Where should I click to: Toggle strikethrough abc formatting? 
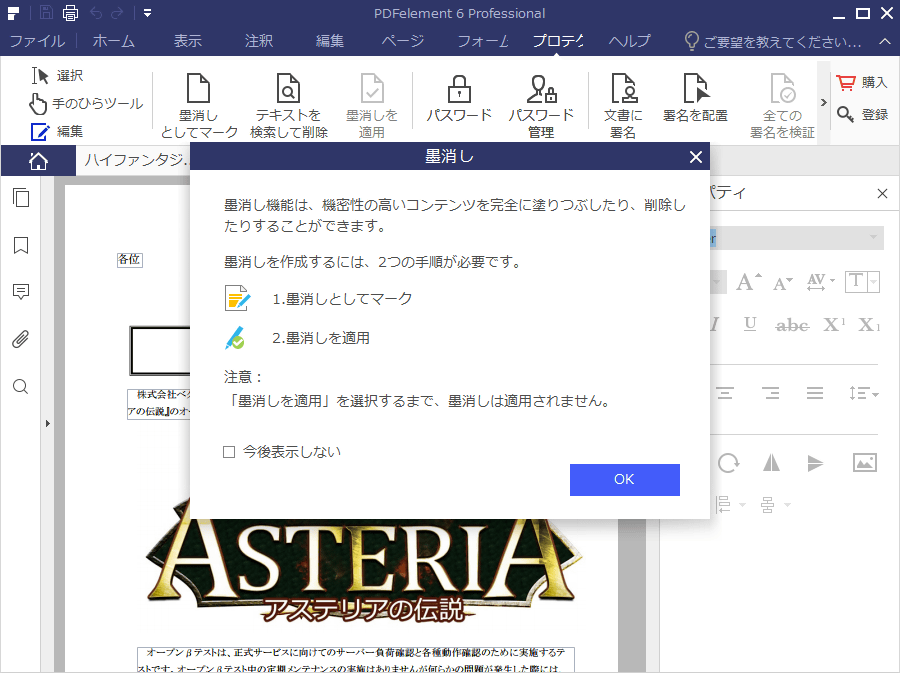pos(792,325)
